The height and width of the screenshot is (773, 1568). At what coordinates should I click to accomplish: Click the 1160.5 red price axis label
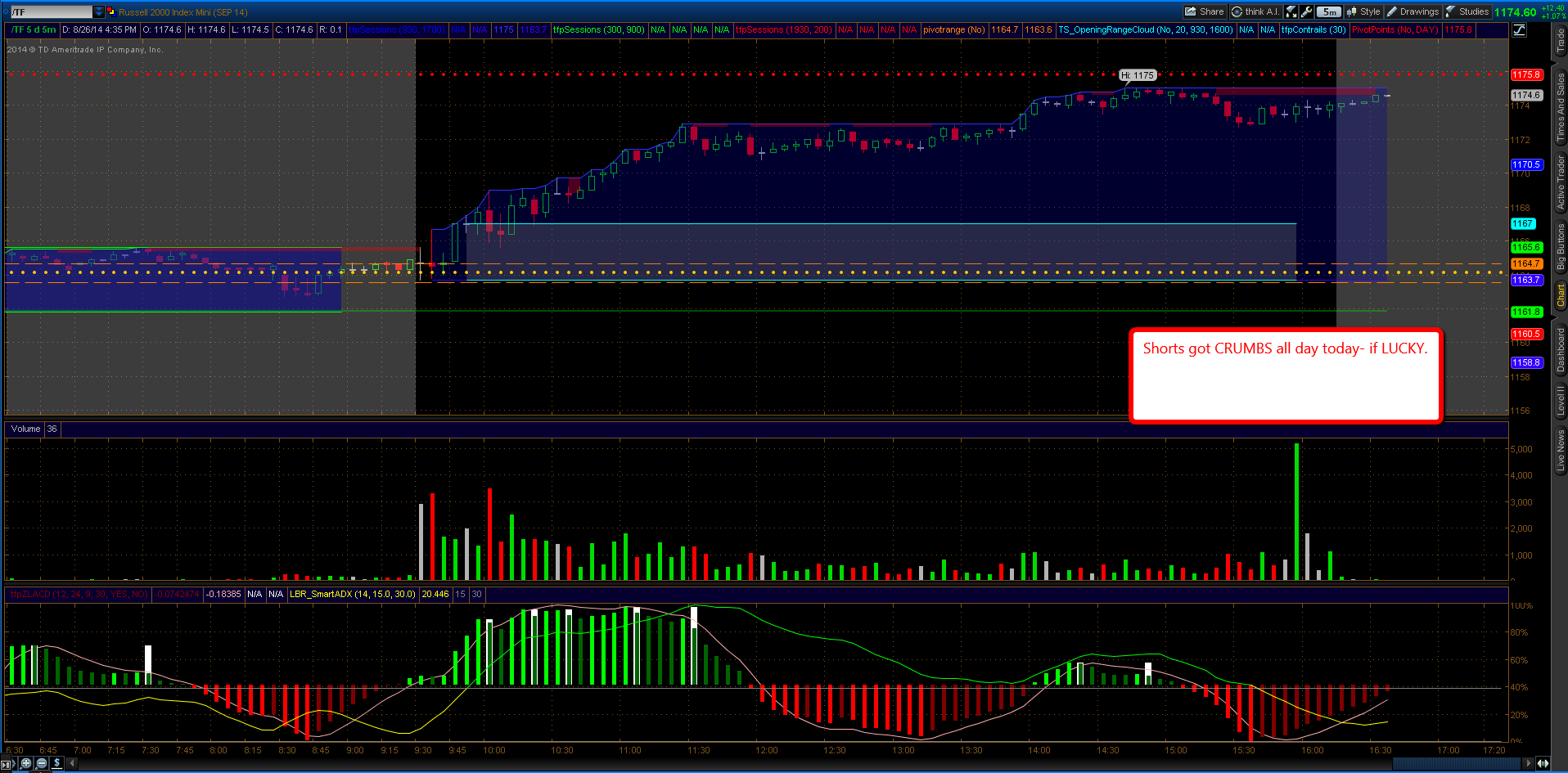[1526, 334]
